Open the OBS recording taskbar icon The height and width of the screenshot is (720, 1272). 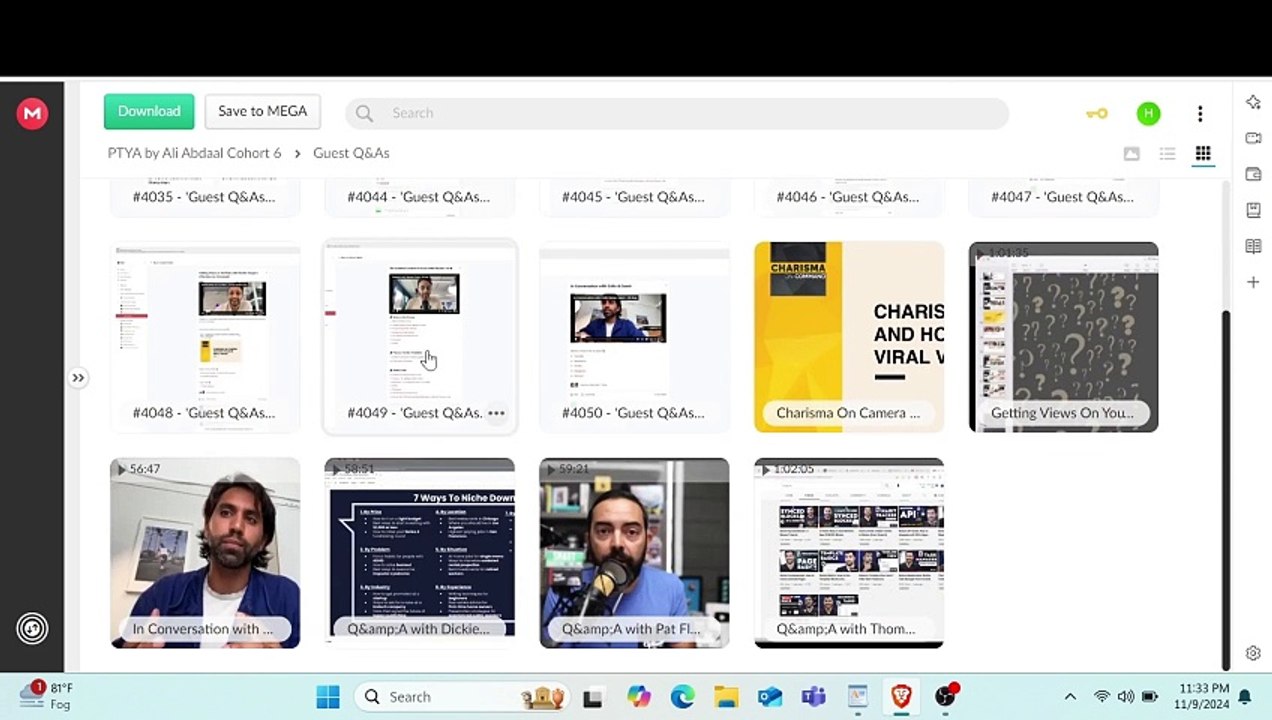click(x=946, y=696)
